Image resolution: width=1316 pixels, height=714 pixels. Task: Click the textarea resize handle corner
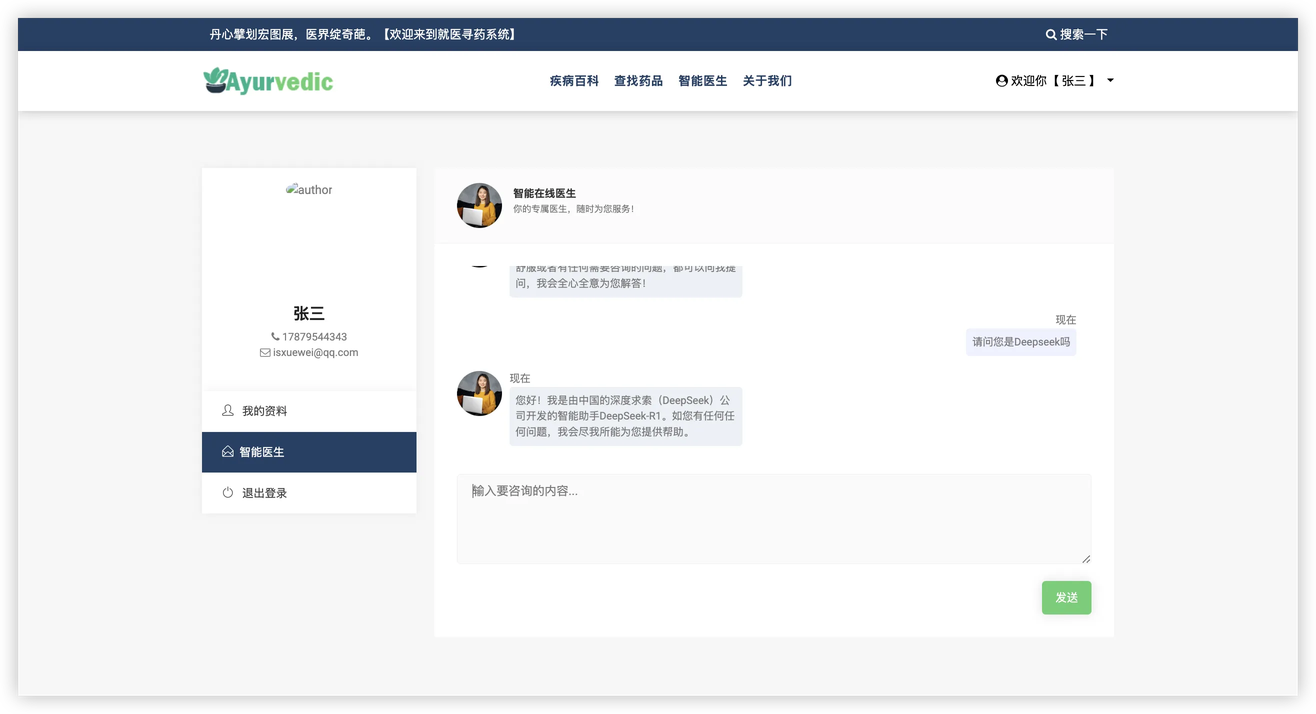tap(1086, 559)
